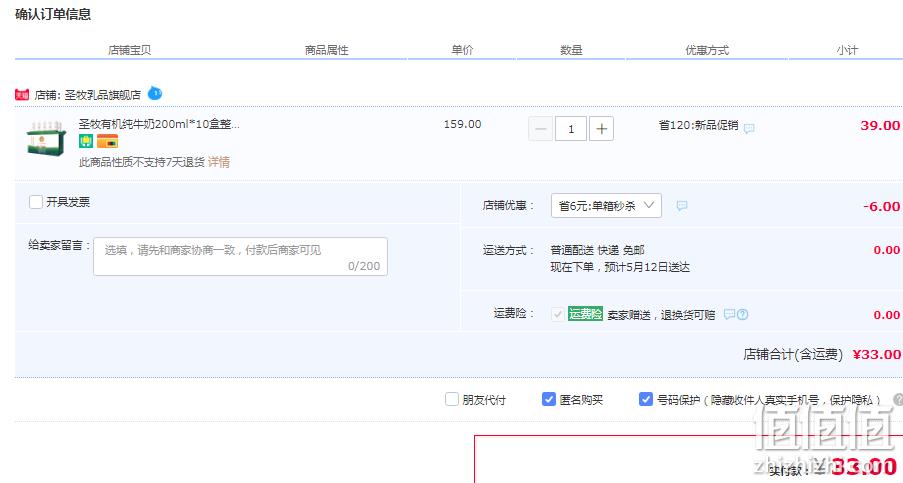
Task: Decrease quantity with the minus button
Action: (x=540, y=128)
